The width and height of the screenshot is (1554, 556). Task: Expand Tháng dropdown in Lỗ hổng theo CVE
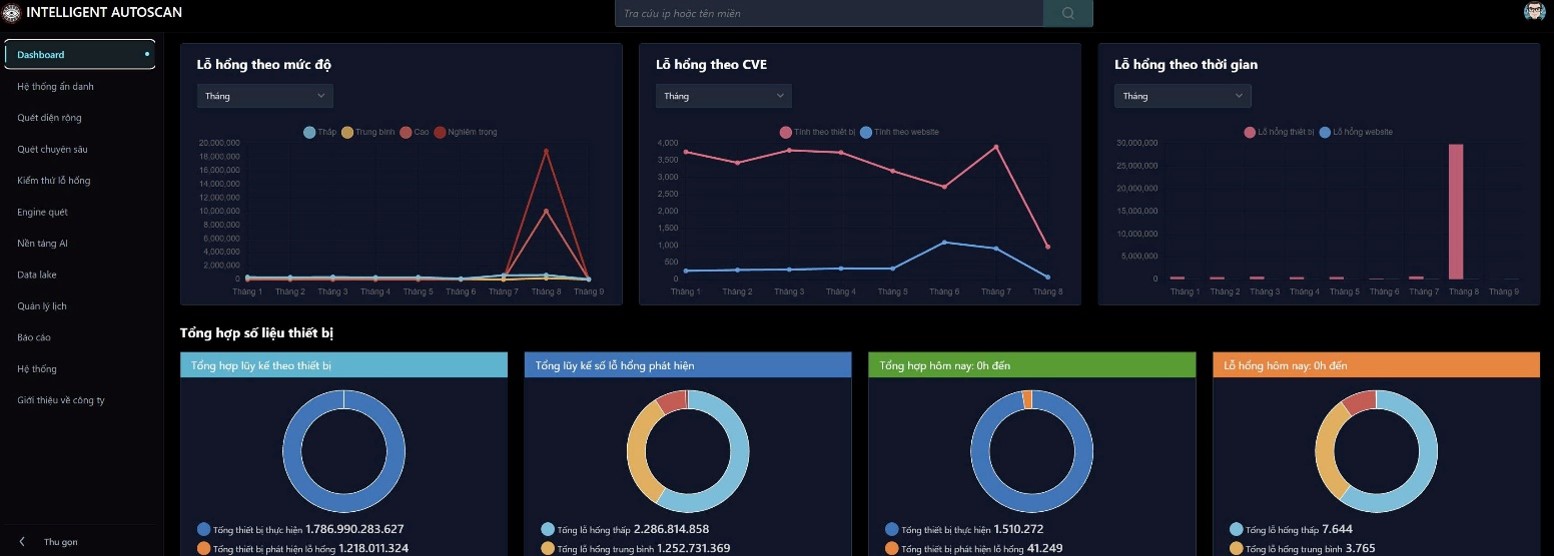[724, 96]
